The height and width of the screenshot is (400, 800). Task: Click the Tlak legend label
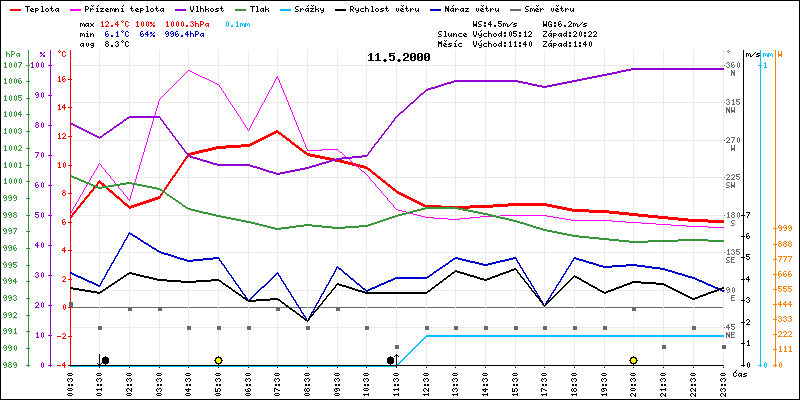point(262,7)
